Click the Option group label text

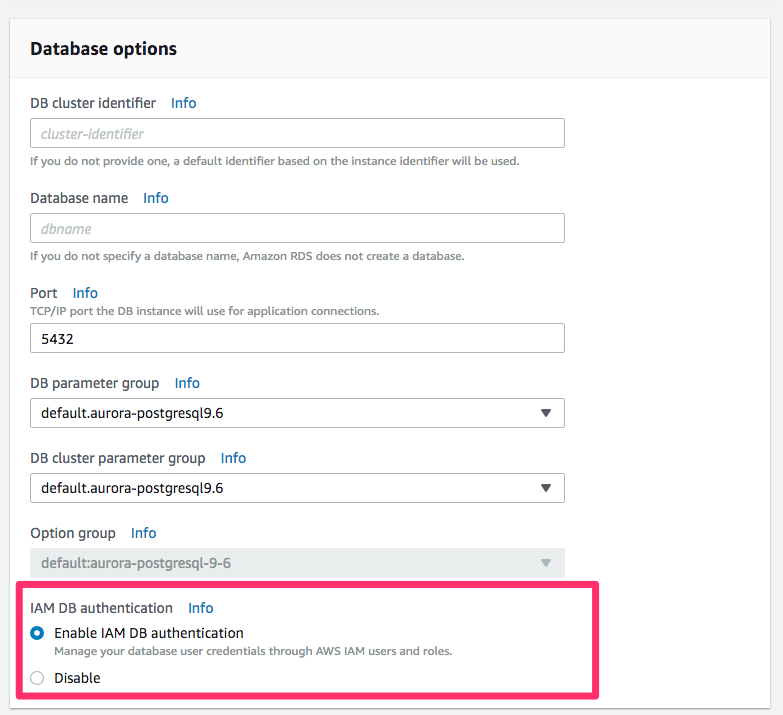tap(73, 533)
